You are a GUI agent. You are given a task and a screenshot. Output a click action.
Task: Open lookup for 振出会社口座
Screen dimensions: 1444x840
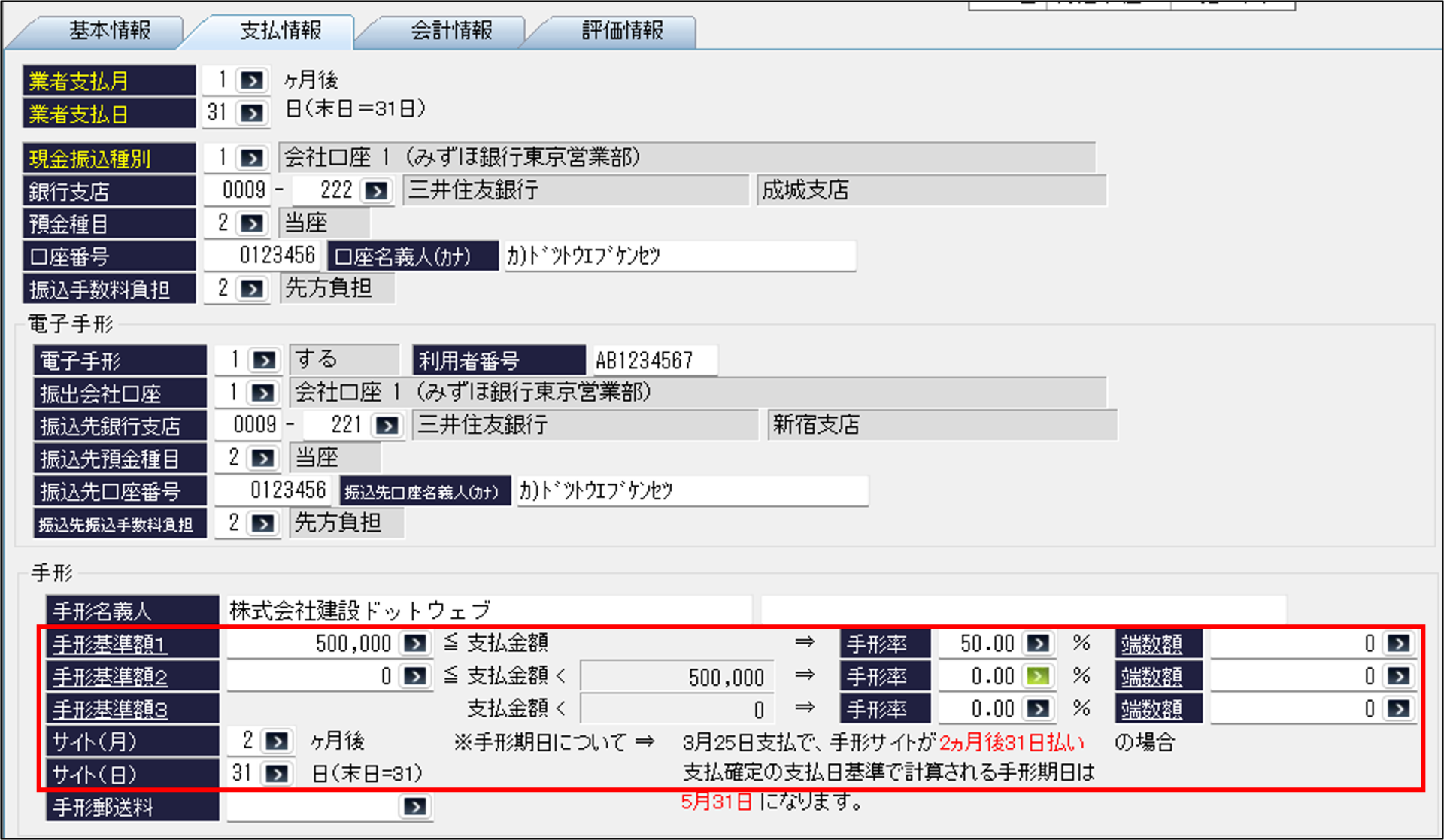pyautogui.click(x=263, y=393)
